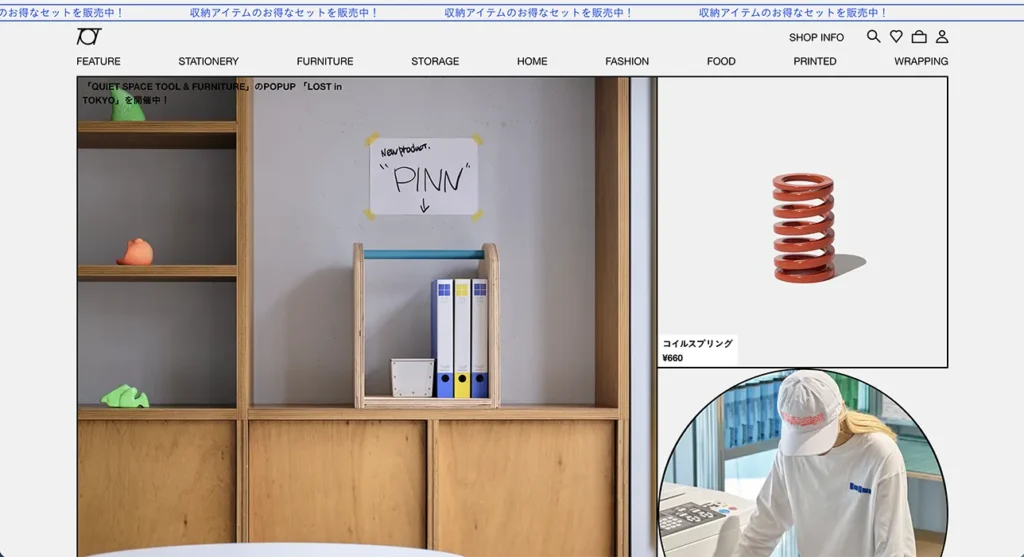Select the PRINTED menu item

tap(814, 61)
